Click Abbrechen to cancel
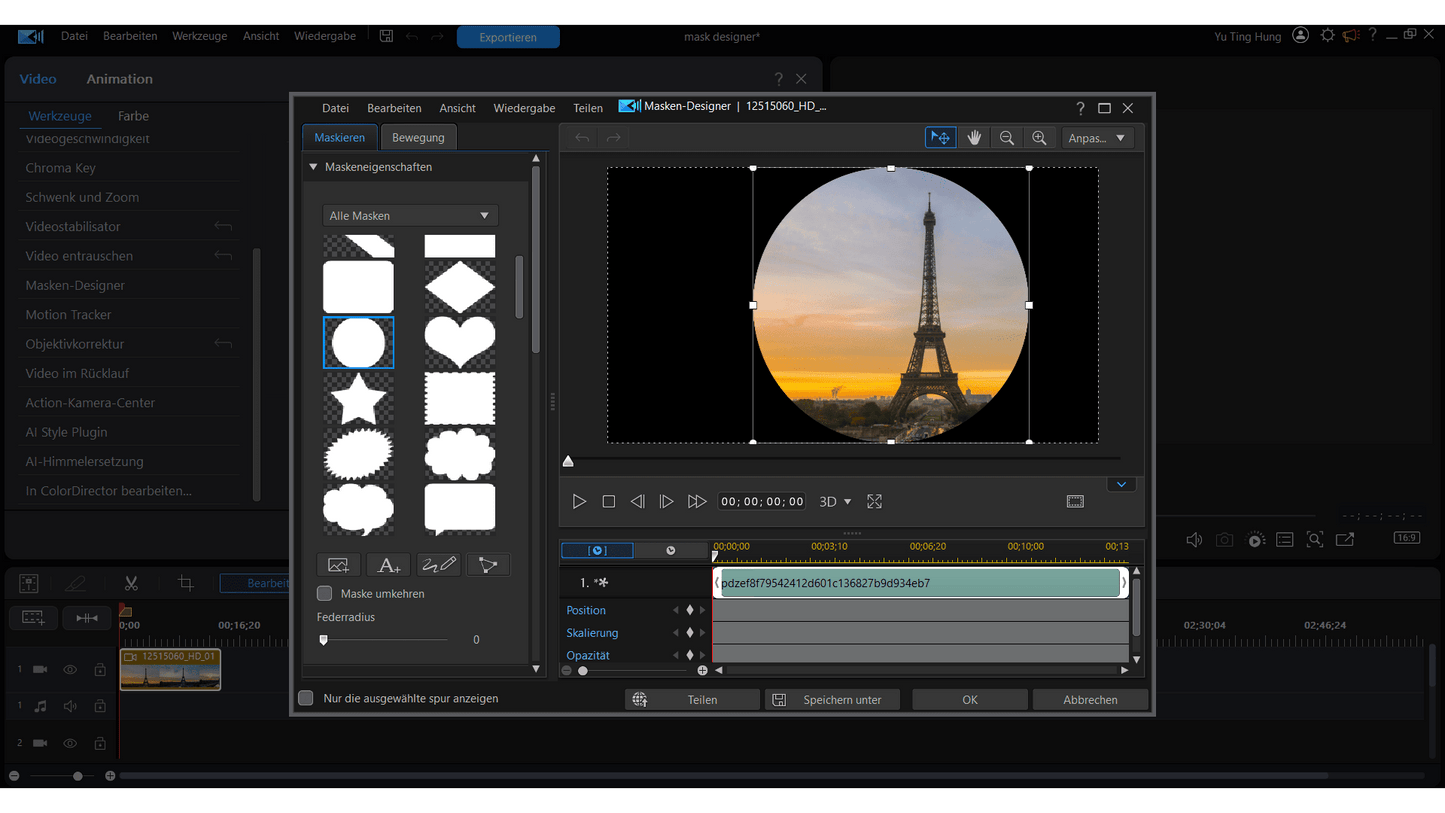 tap(1090, 700)
